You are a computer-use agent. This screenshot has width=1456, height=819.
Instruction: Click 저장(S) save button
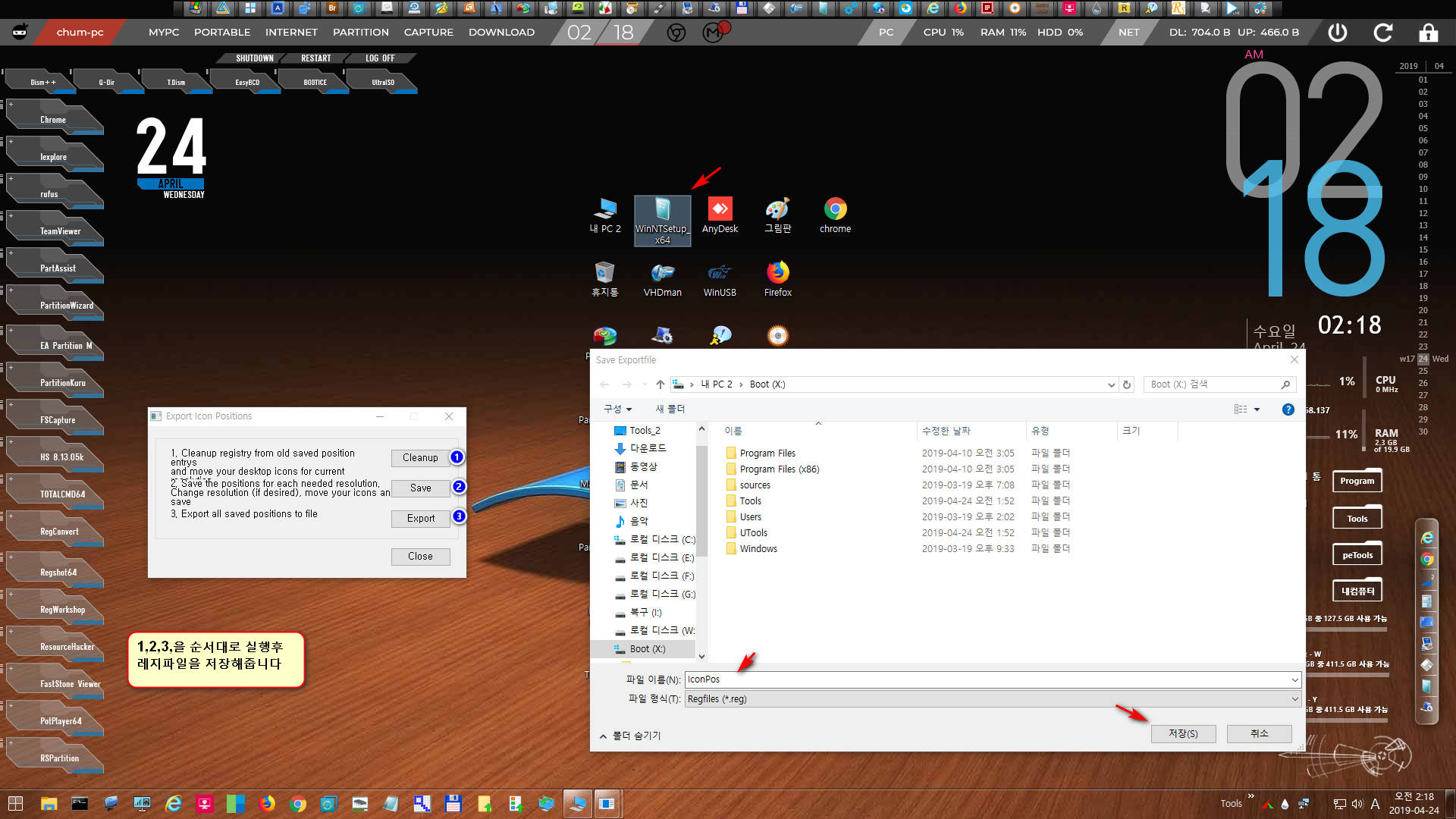pyautogui.click(x=1183, y=733)
